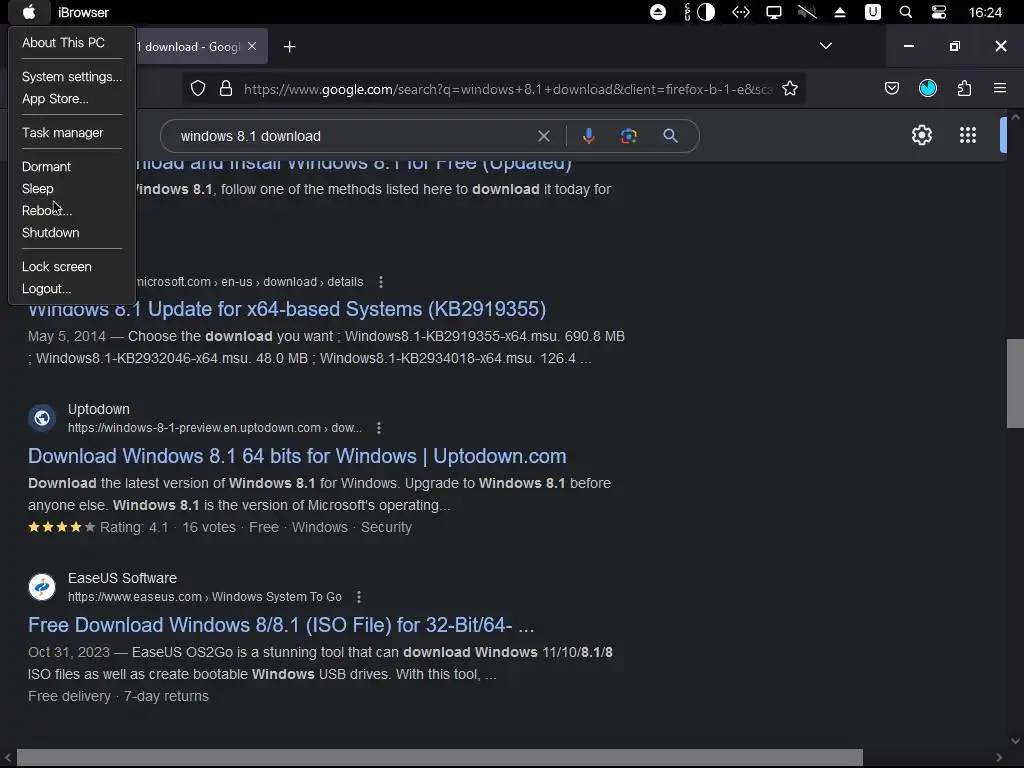Viewport: 1024px width, 768px height.
Task: Open App Store... from menu
Action: pyautogui.click(x=55, y=99)
